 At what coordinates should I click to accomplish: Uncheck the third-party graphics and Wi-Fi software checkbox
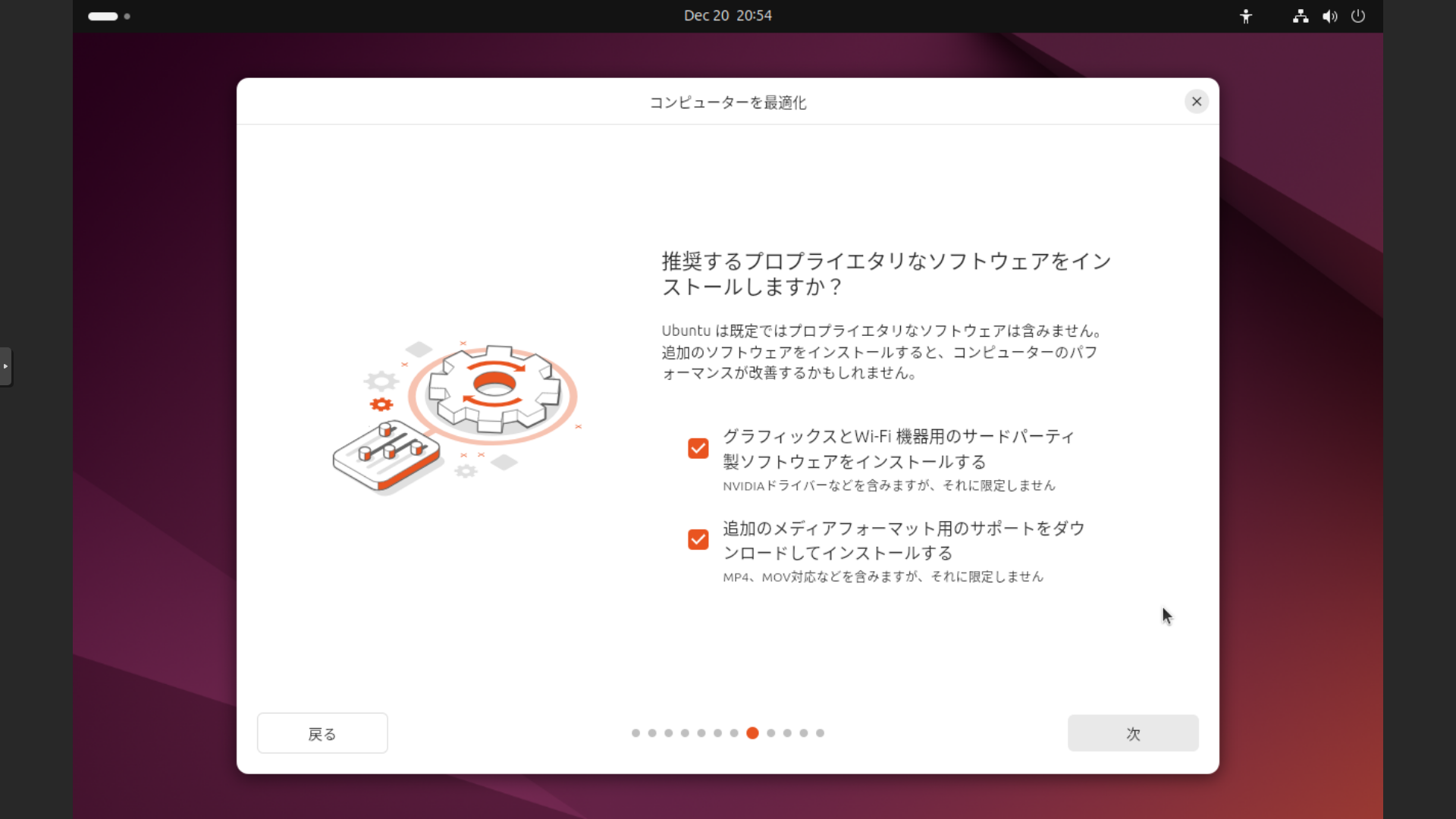click(698, 448)
